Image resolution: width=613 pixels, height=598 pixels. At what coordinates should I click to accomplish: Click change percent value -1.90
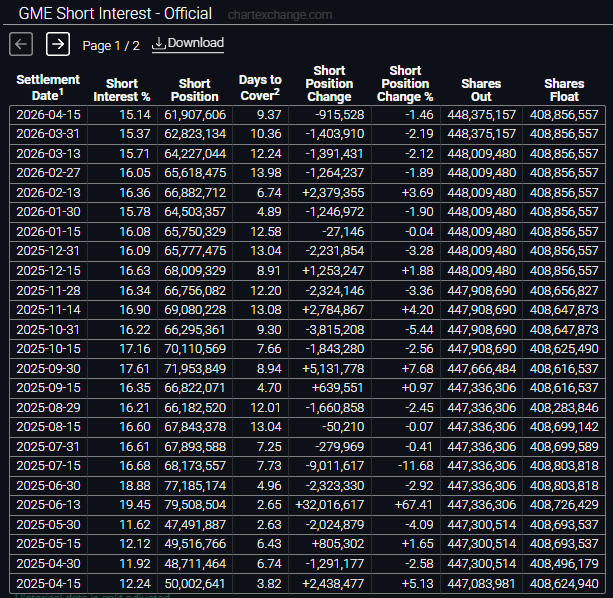(419, 211)
